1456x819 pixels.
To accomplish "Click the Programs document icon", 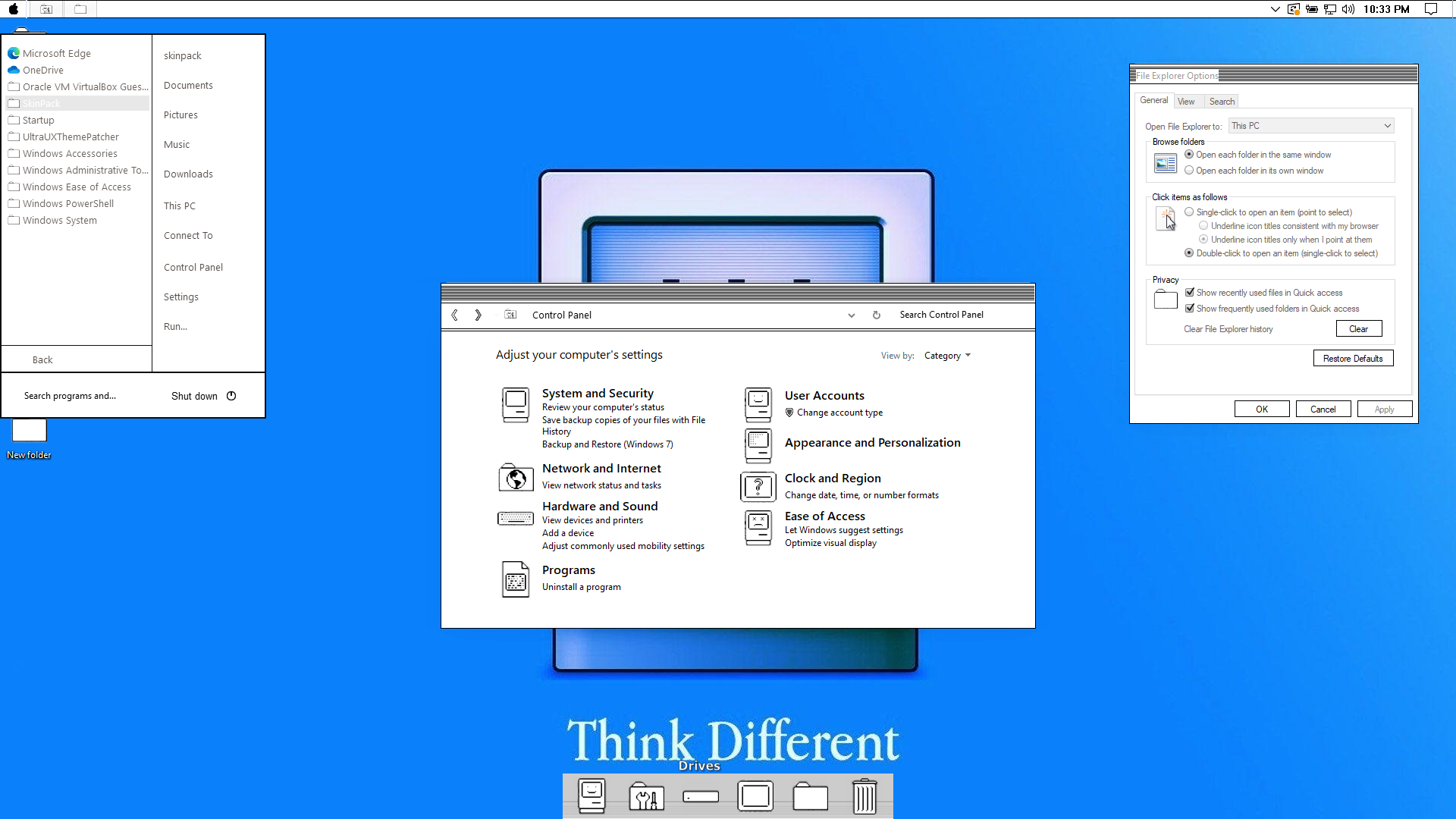I will tap(516, 579).
